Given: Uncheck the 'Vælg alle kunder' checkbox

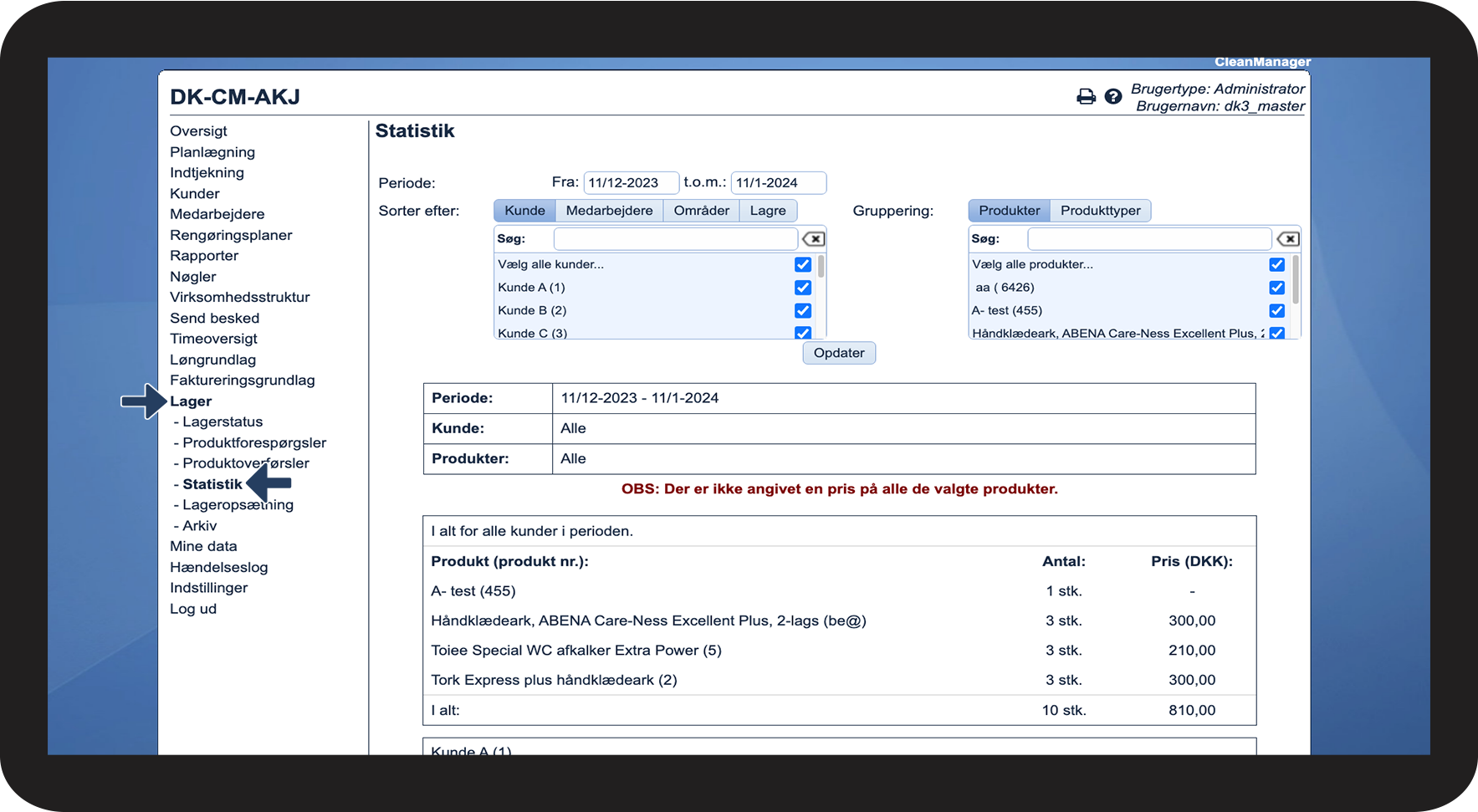Looking at the screenshot, I should click(803, 264).
